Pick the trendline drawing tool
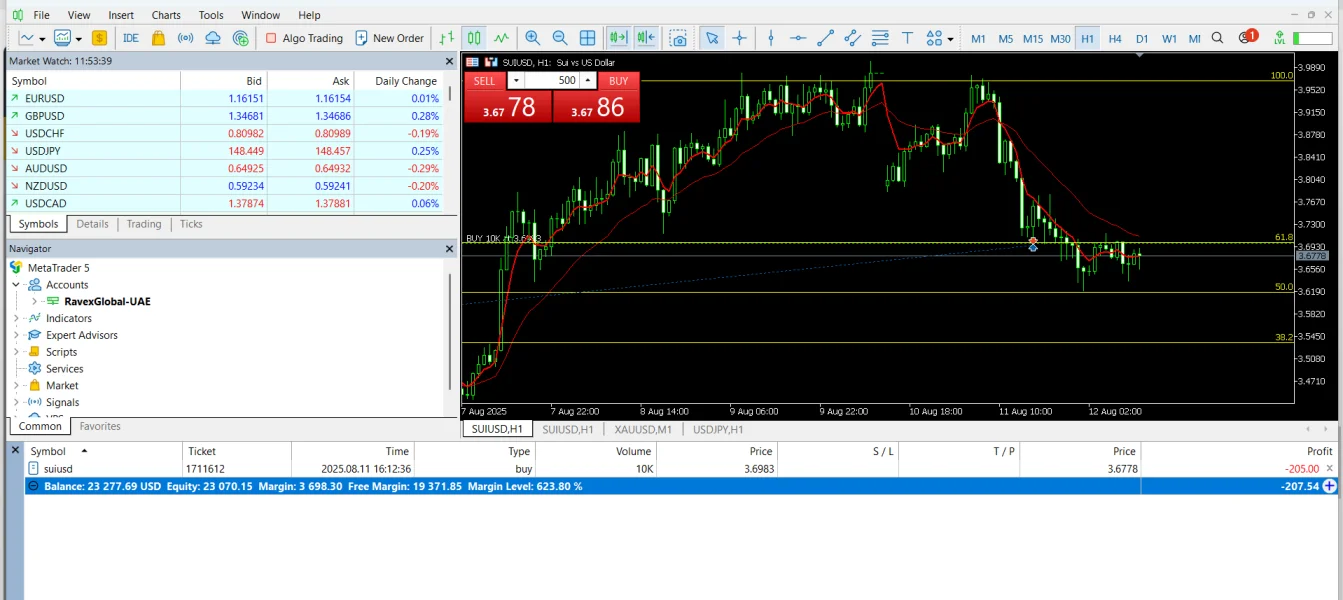 (826, 38)
